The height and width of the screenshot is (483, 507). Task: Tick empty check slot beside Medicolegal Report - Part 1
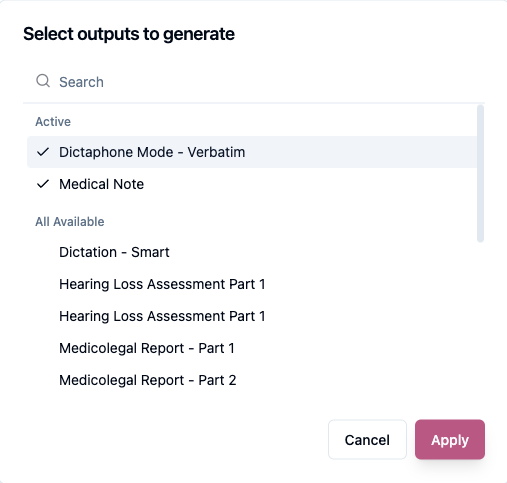[43, 348]
